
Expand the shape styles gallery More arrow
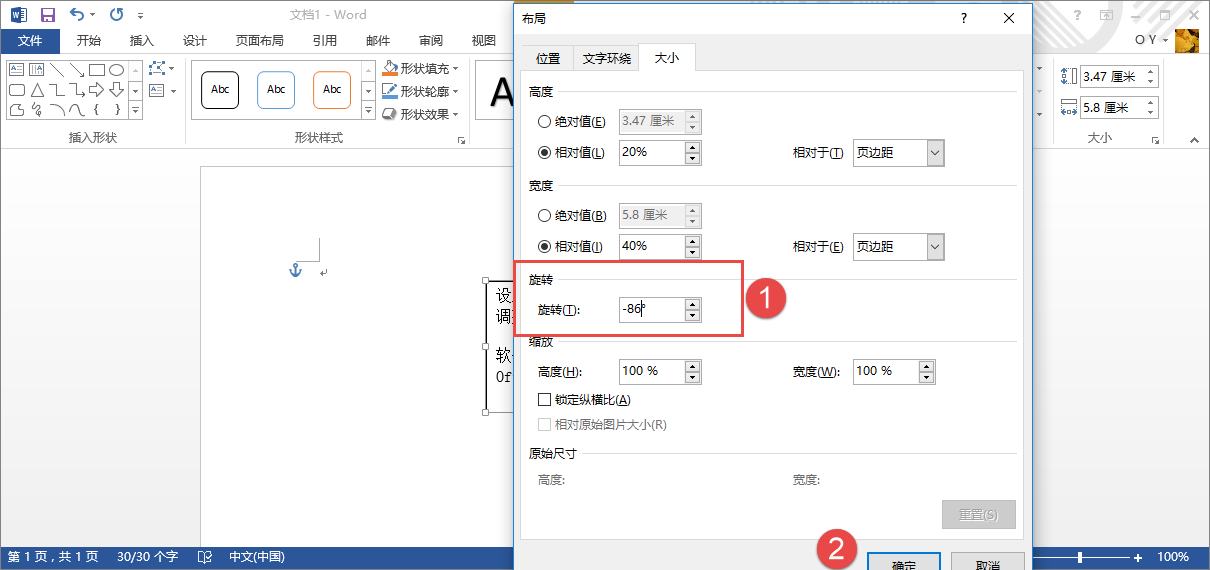(367, 111)
